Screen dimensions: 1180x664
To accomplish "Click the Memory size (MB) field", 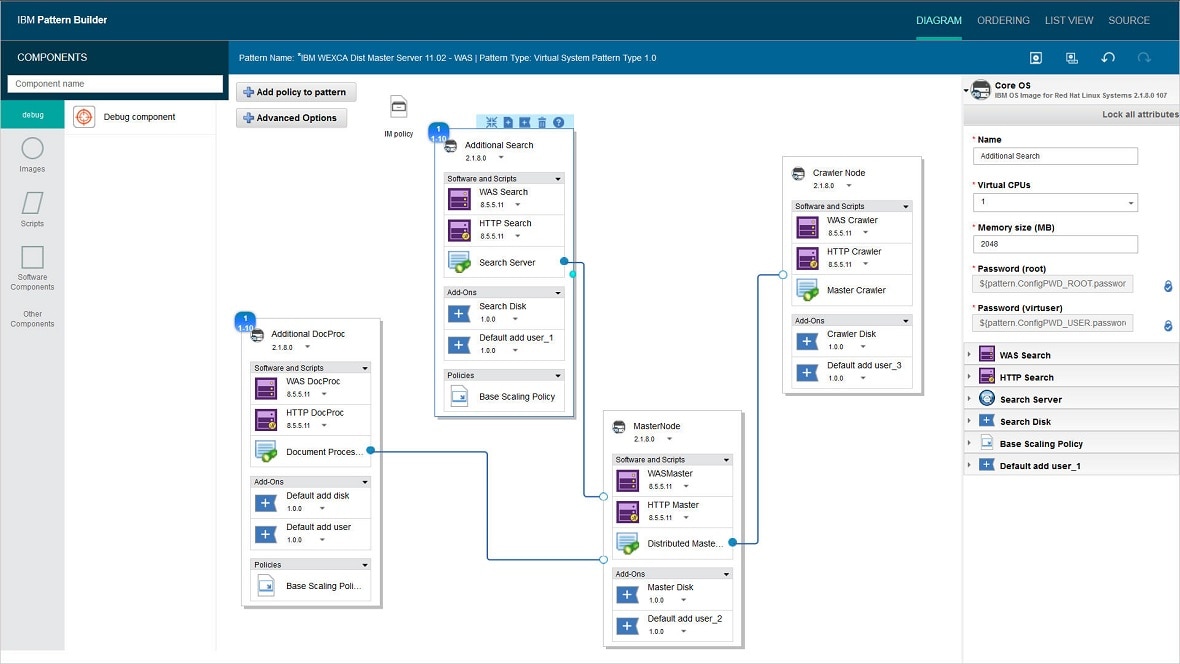I will coord(1055,244).
